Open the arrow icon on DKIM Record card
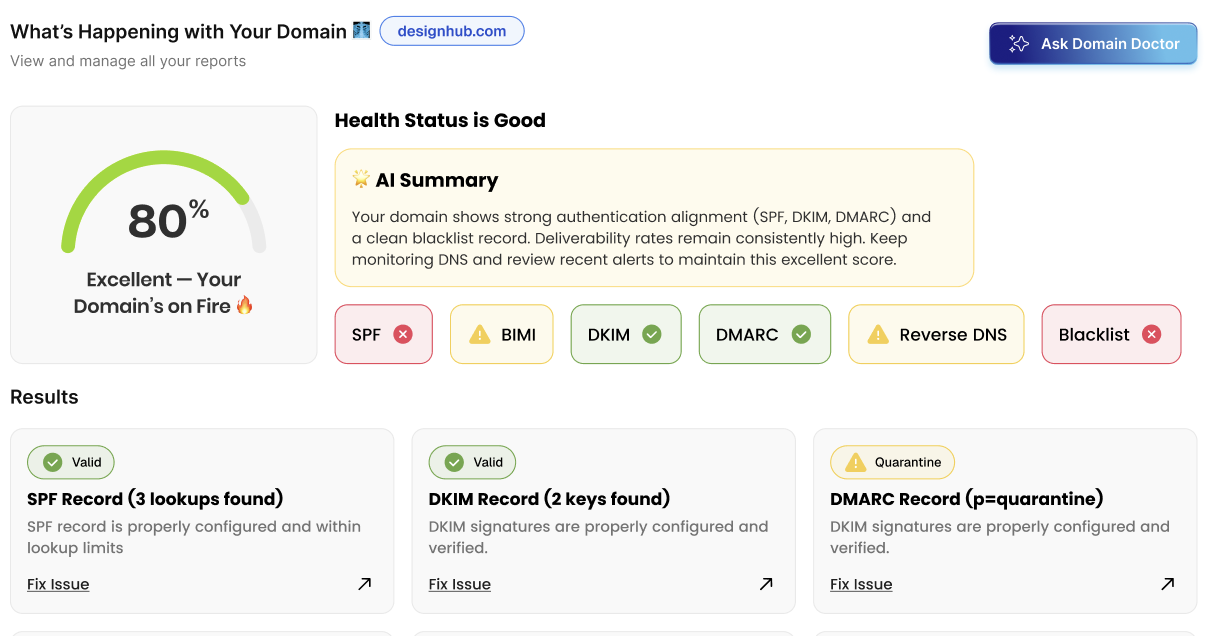Image resolution: width=1222 pixels, height=636 pixels. (766, 584)
